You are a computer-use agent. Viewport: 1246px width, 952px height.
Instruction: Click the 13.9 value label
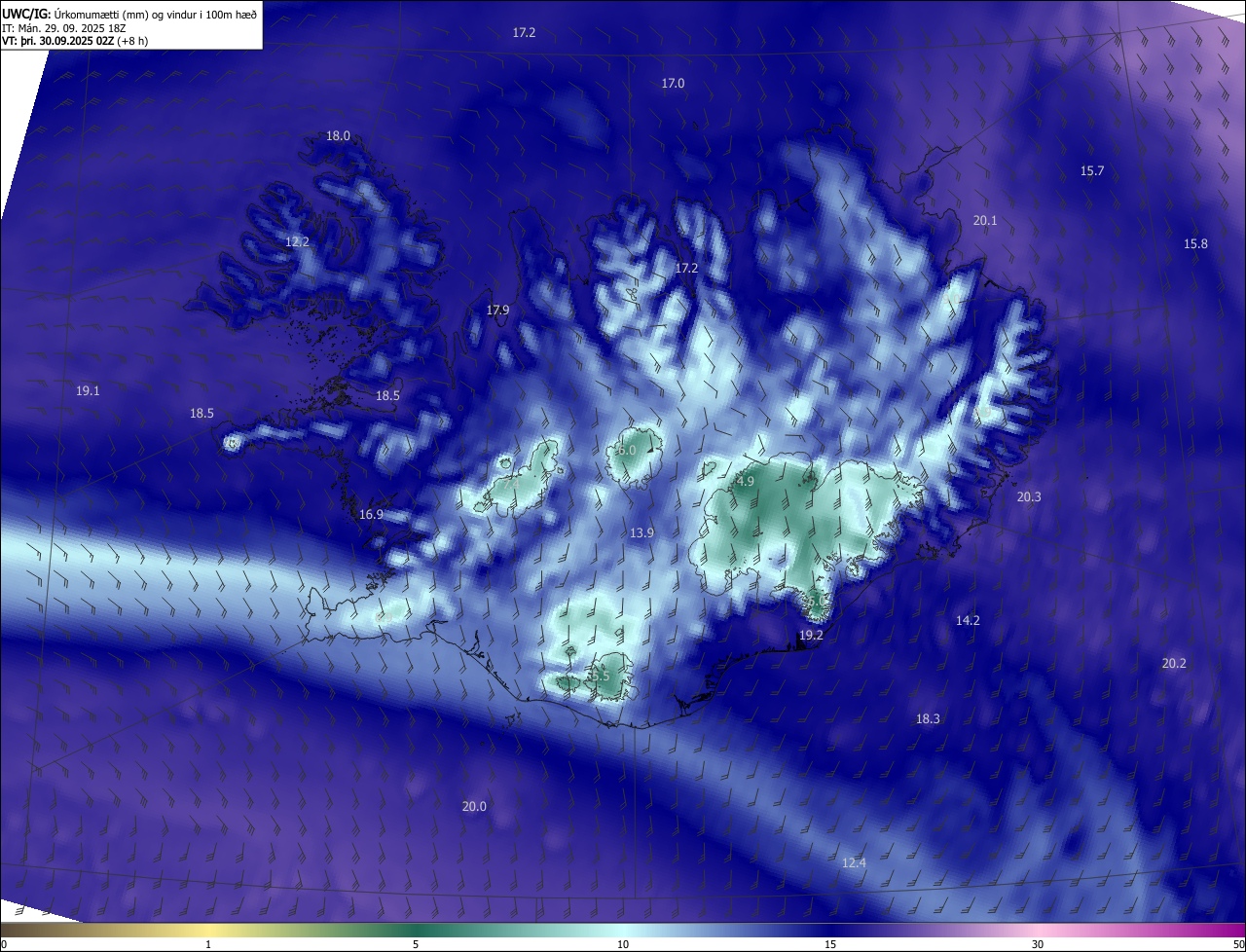(x=641, y=533)
